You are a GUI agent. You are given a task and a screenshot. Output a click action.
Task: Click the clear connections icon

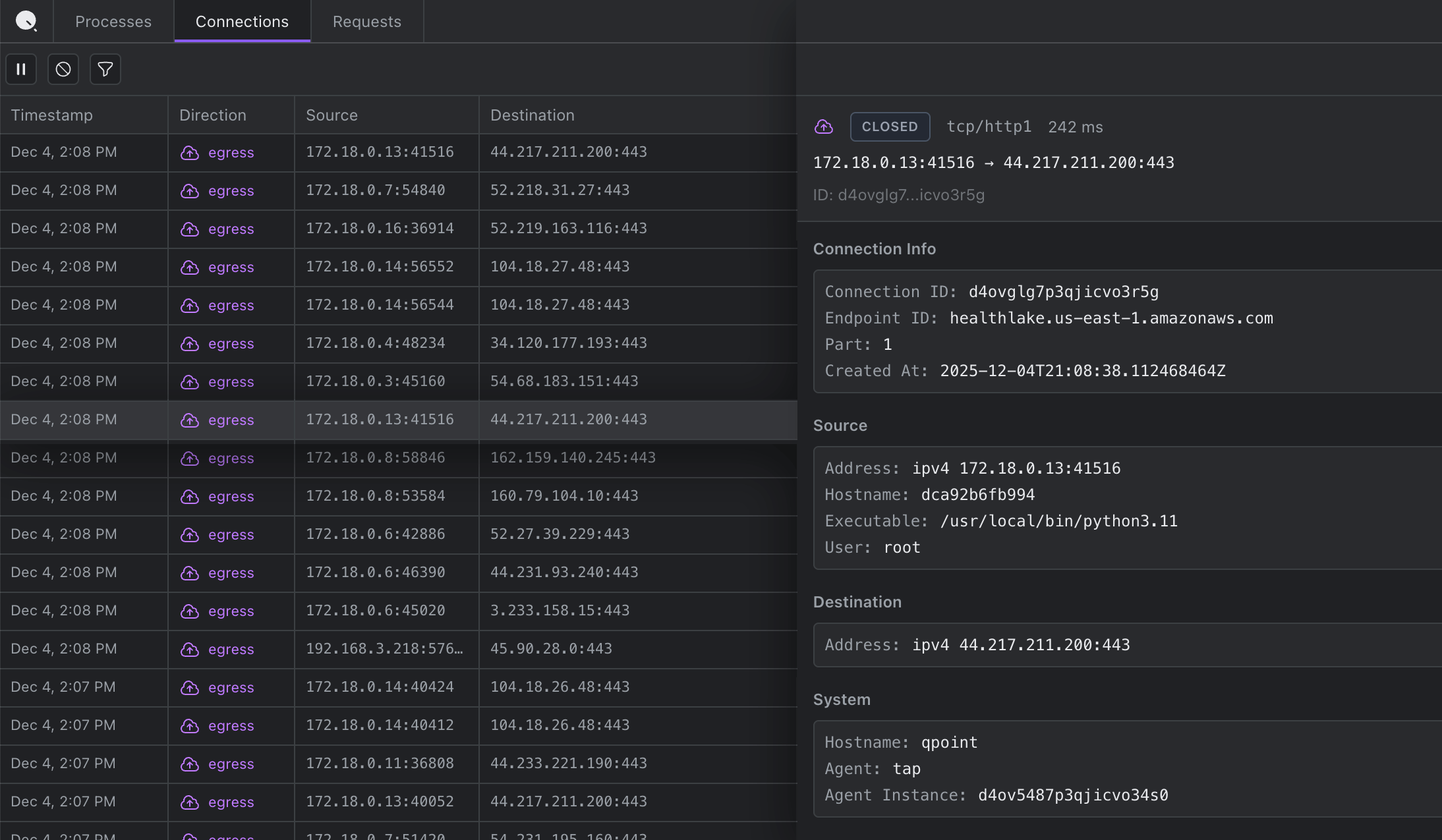[63, 69]
